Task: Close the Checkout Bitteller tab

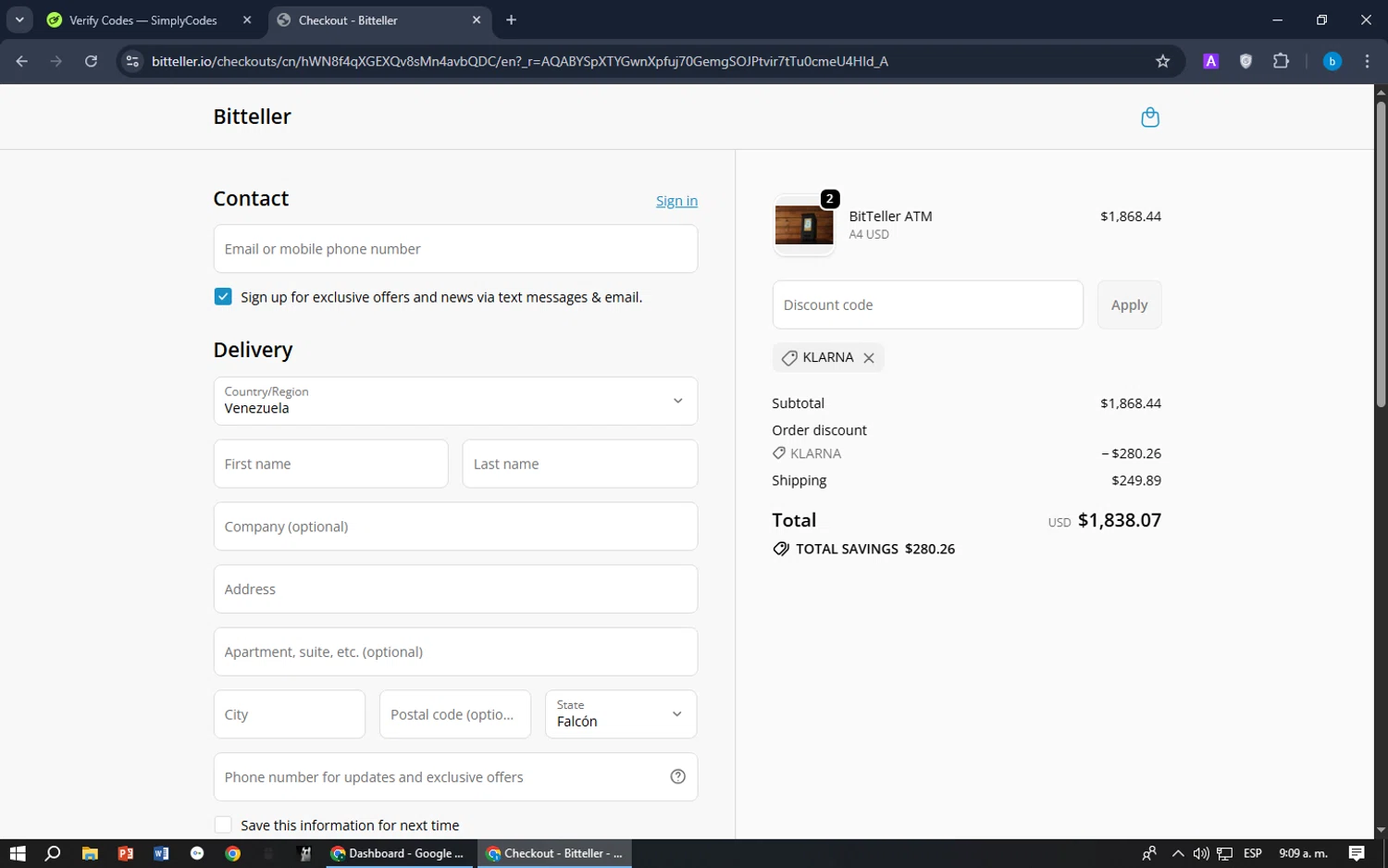Action: click(x=477, y=19)
